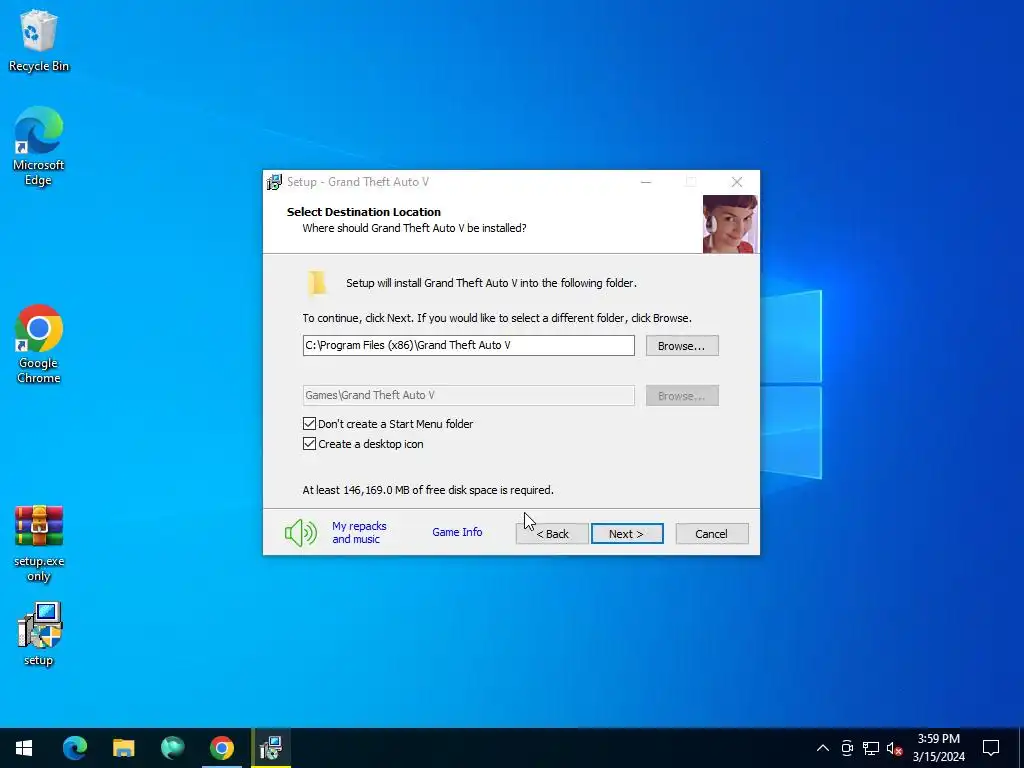Viewport: 1024px width, 768px height.
Task: Open the notification center icon
Action: pyautogui.click(x=991, y=748)
